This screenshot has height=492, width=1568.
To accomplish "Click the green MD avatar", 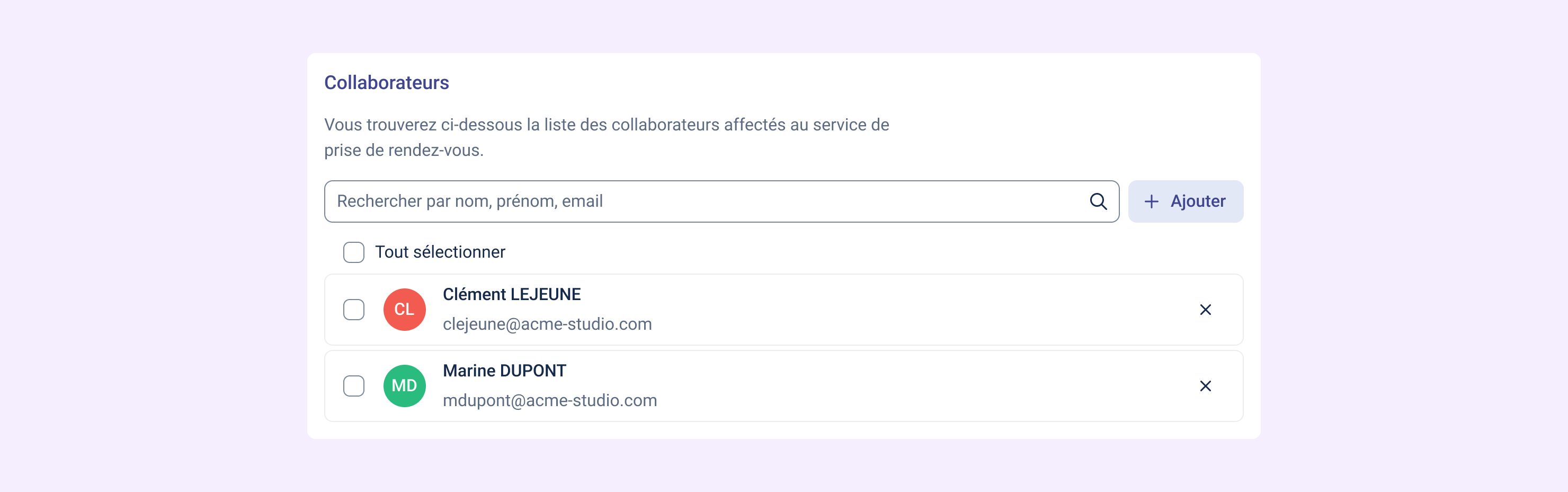I will tap(404, 386).
